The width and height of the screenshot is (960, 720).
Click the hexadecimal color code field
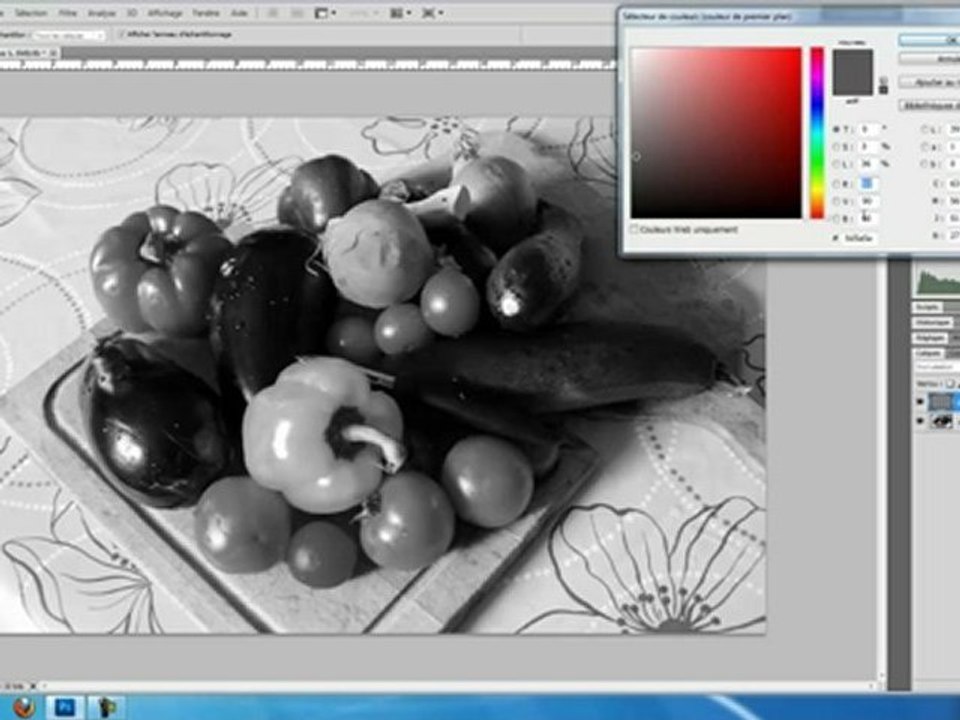[x=858, y=238]
